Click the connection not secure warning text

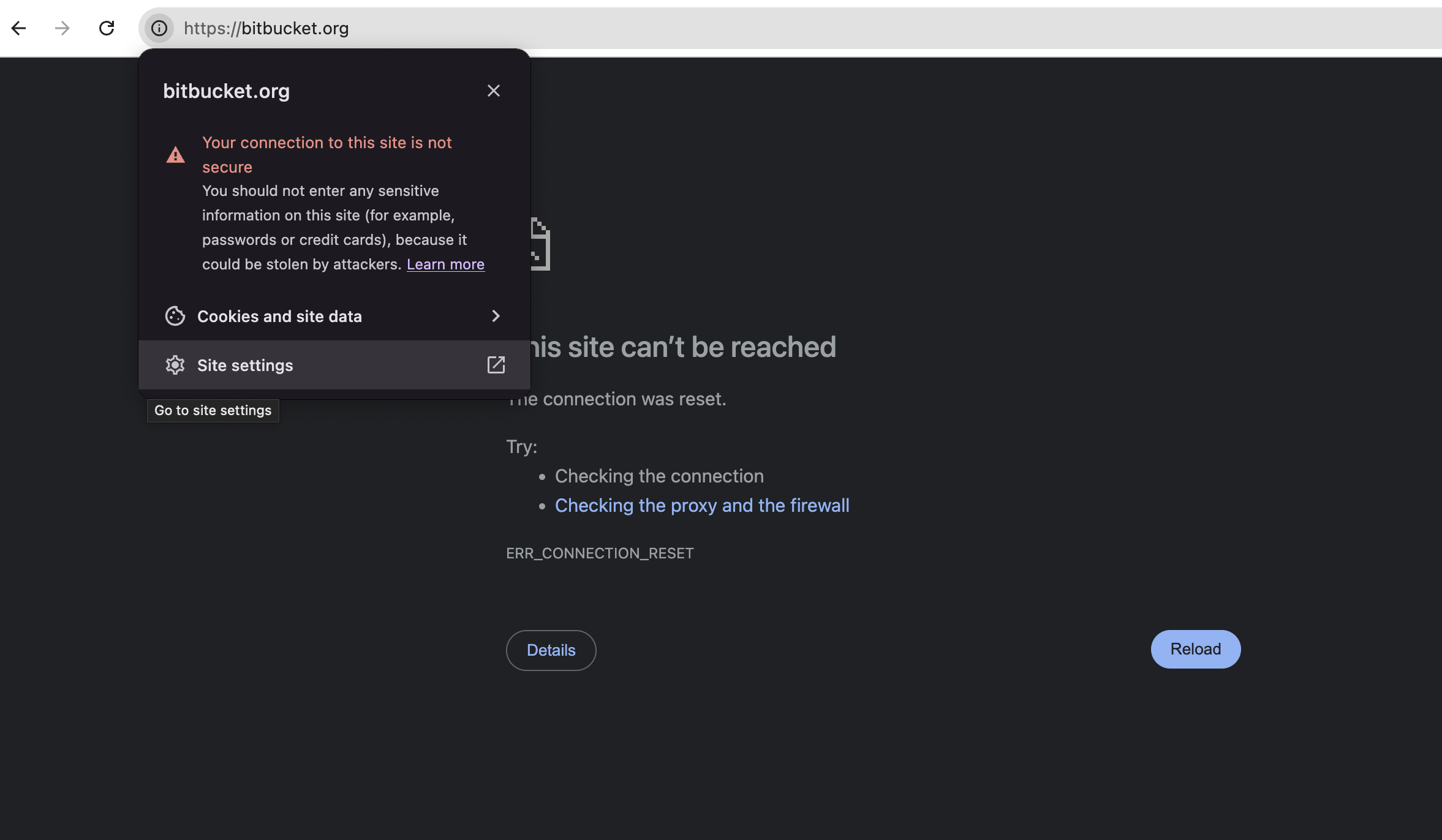[x=327, y=155]
